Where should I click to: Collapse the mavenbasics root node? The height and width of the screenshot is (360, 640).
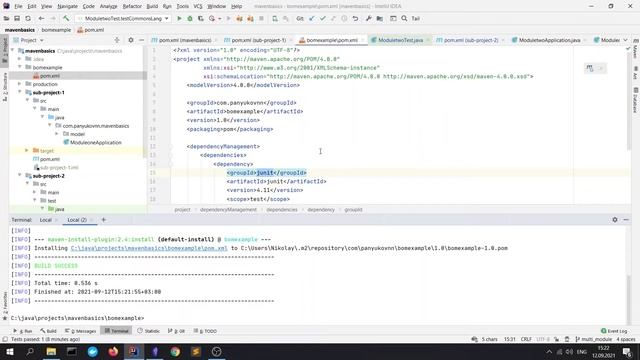point(12,51)
